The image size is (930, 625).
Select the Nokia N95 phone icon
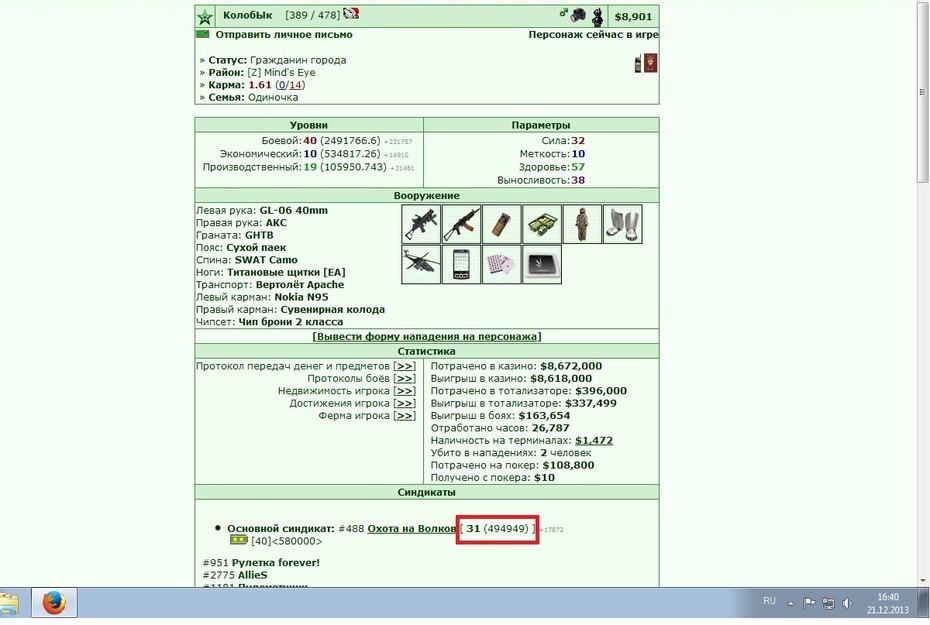(461, 264)
